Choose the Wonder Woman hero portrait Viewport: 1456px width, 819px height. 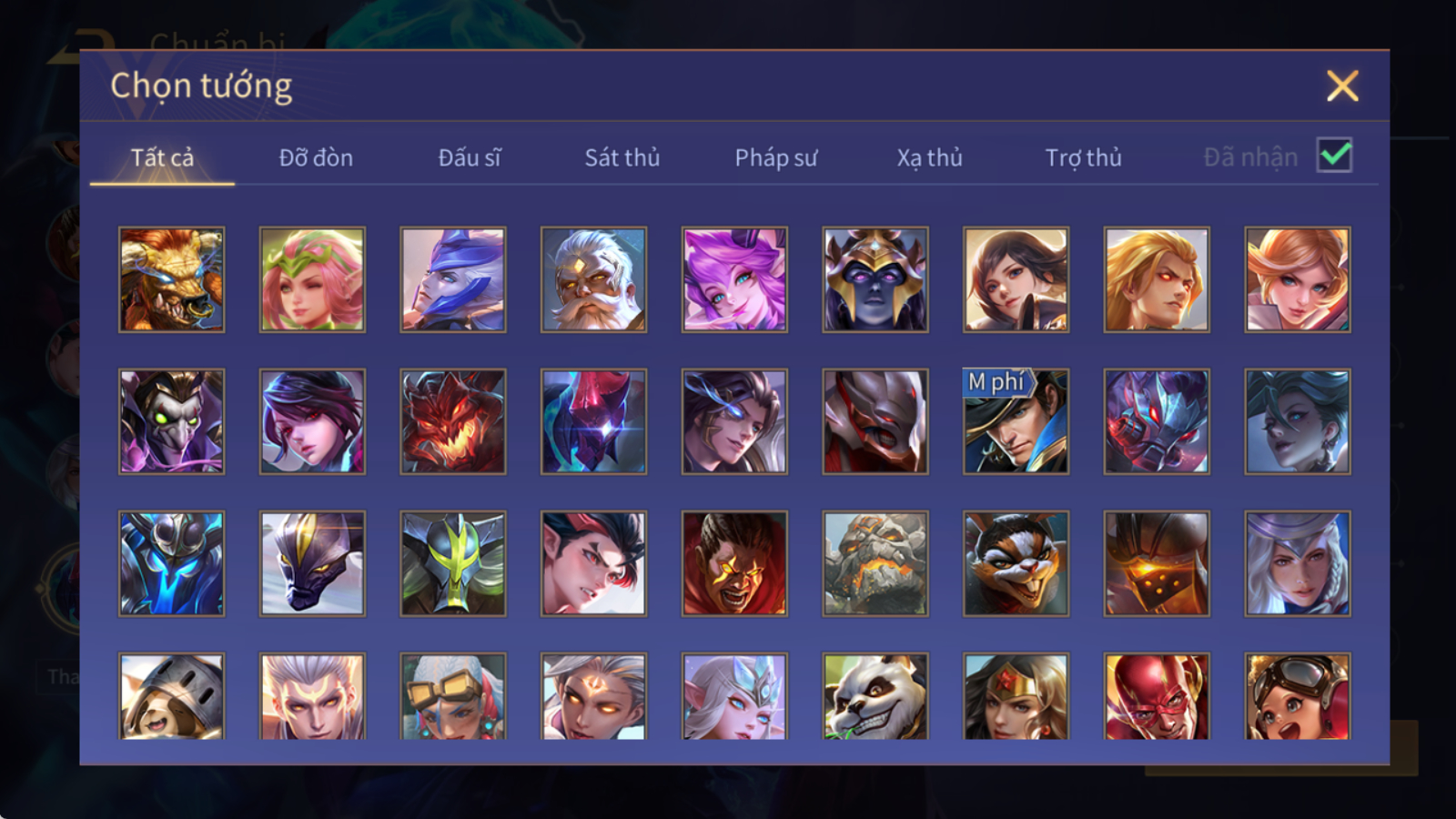tap(1016, 695)
